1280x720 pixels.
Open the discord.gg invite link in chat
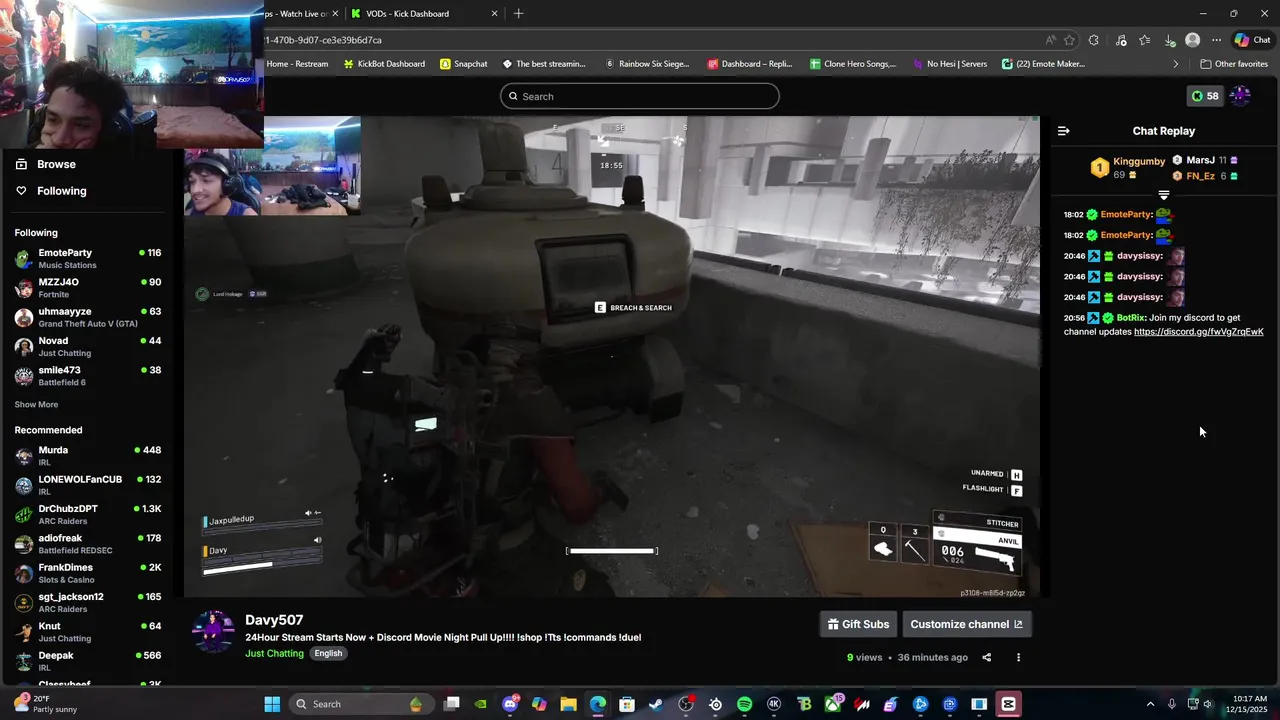(x=1198, y=332)
